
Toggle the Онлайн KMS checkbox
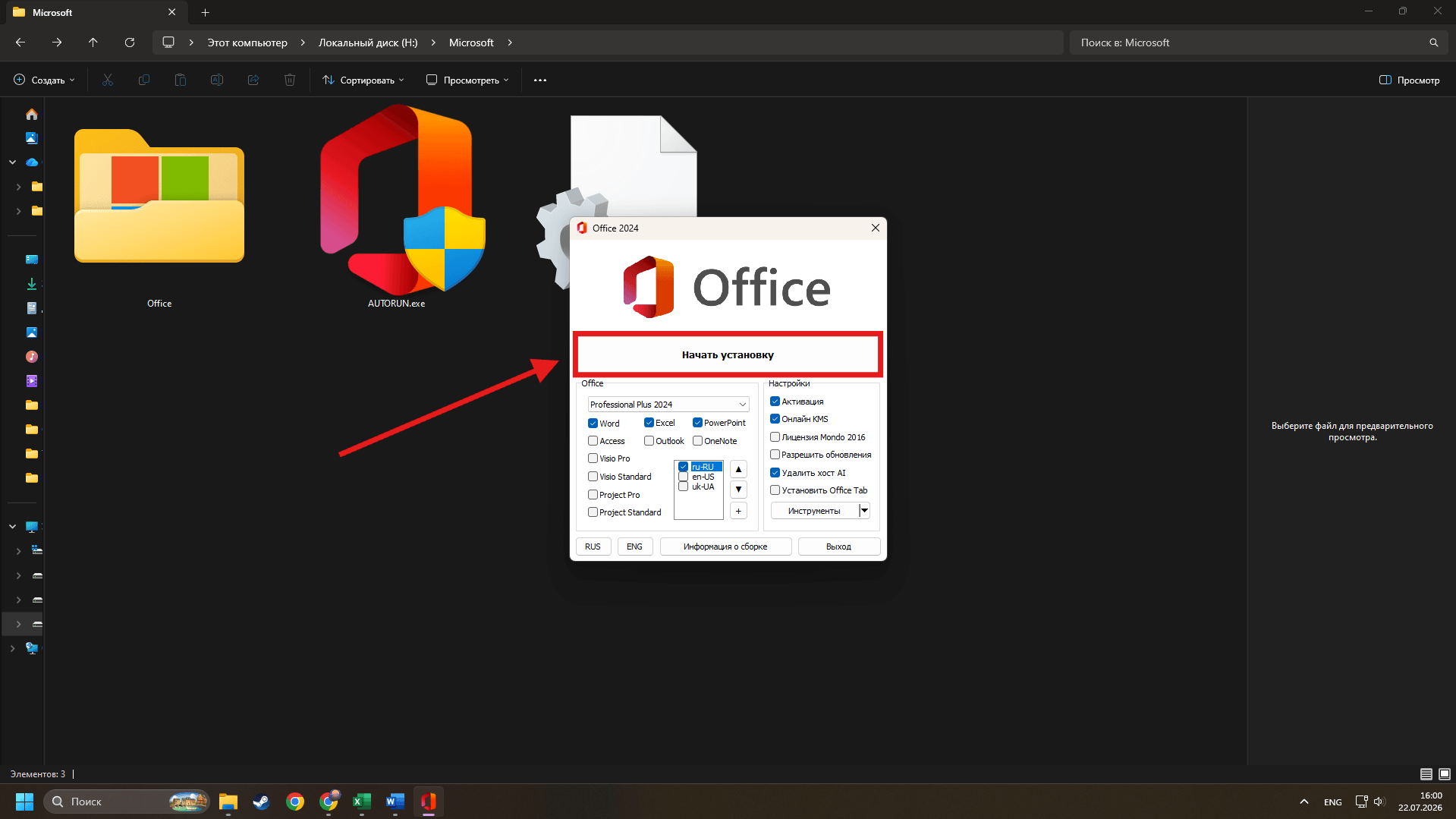point(775,419)
